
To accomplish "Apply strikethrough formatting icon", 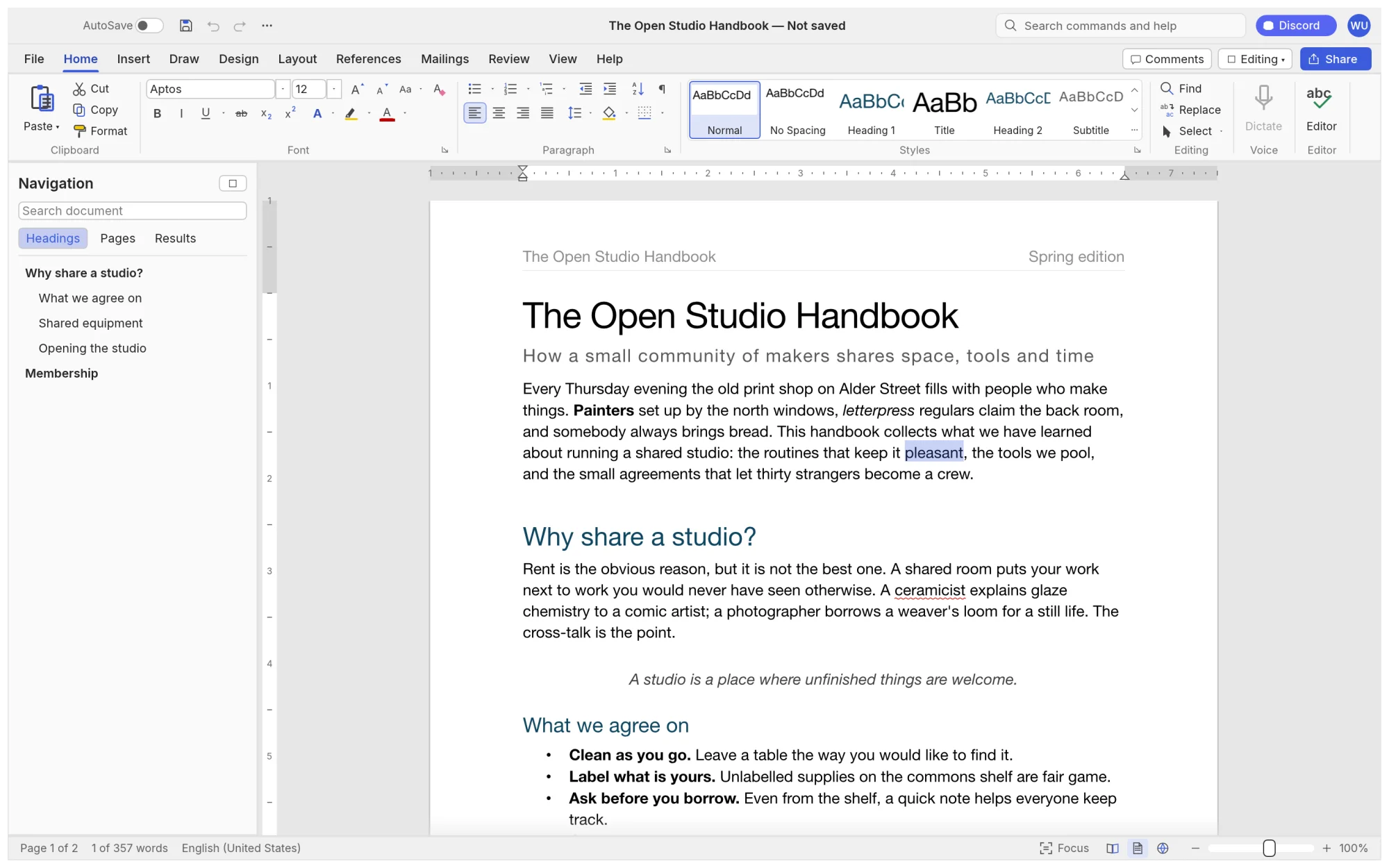I will 241,113.
